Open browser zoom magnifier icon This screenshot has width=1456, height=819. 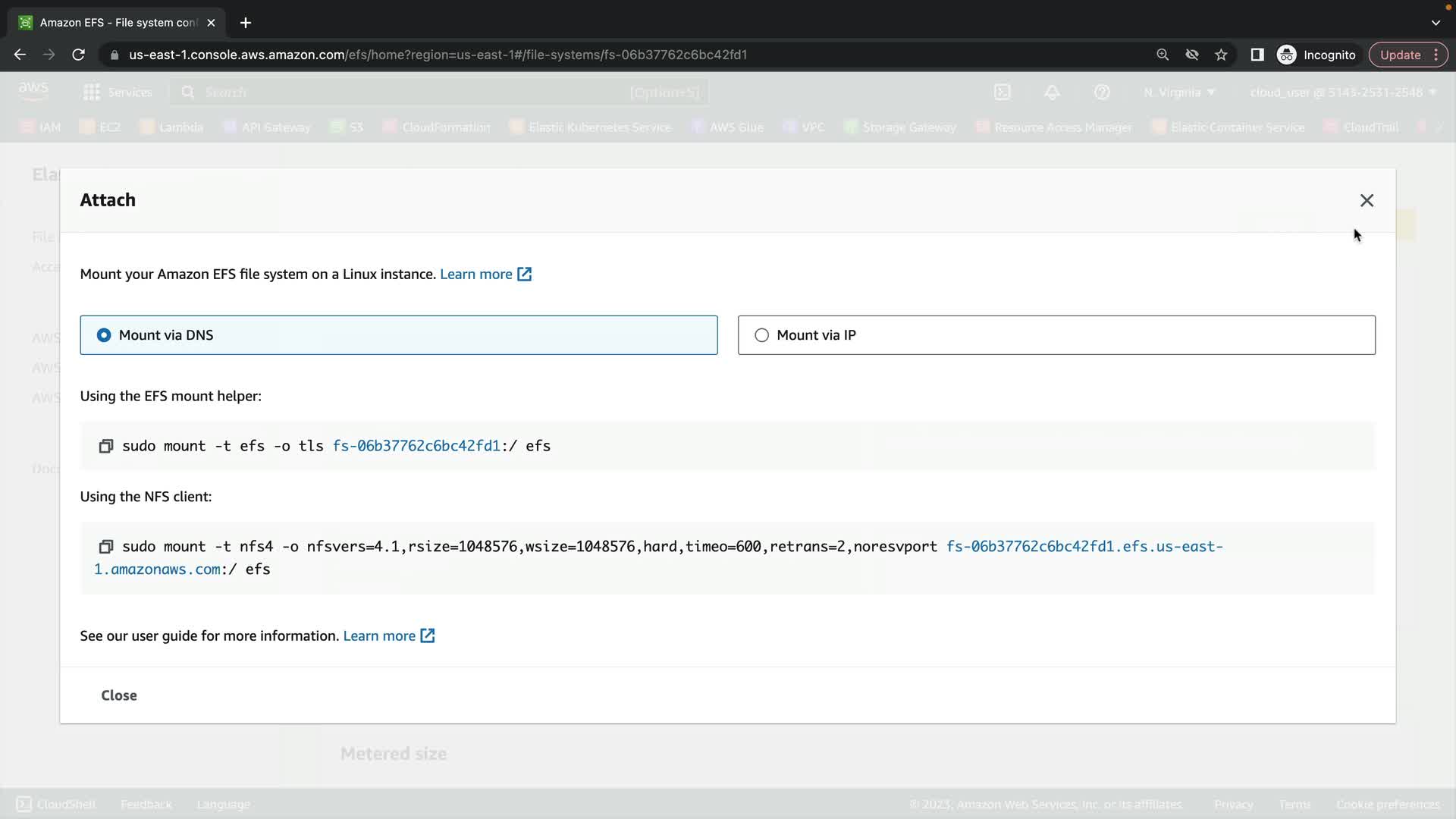tap(1163, 55)
